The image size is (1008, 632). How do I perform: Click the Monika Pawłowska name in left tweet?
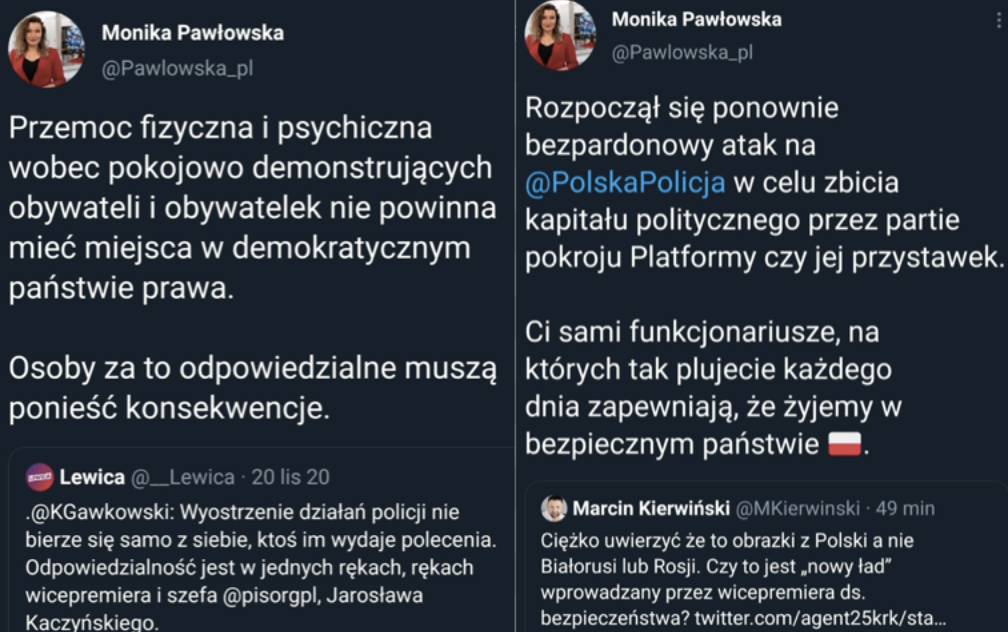[192, 33]
